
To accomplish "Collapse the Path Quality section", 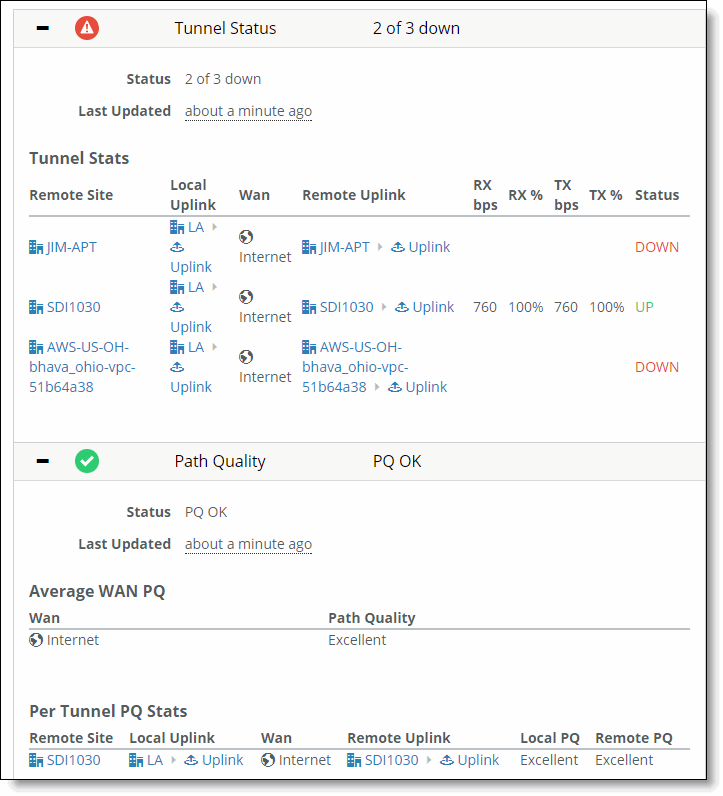I will tap(43, 461).
